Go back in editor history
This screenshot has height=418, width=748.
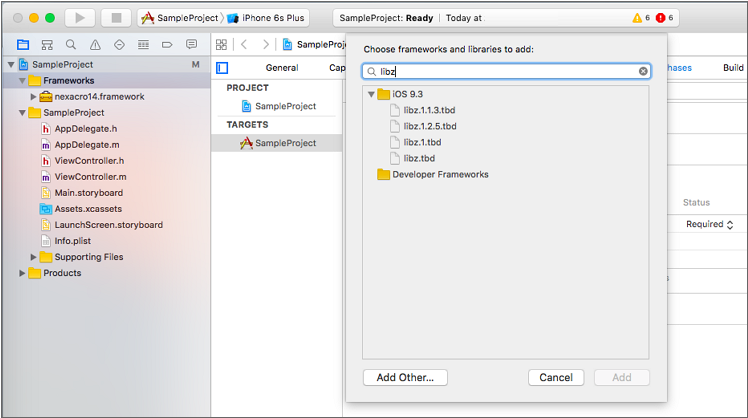tap(244, 44)
